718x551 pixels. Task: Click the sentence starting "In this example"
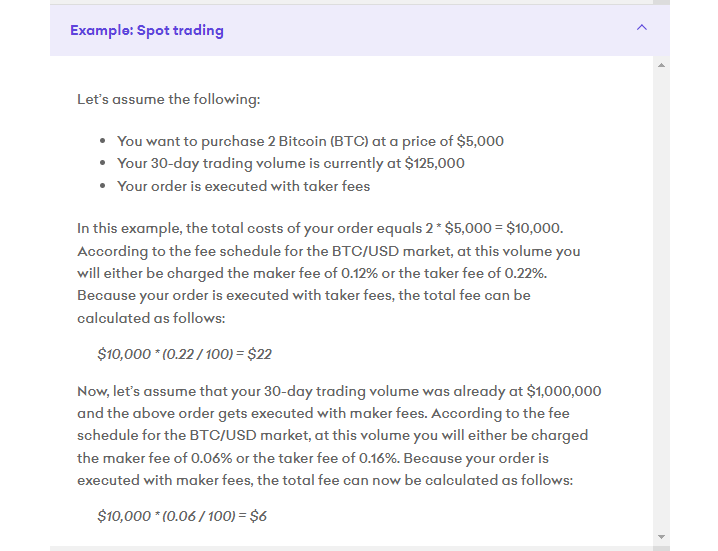click(320, 228)
